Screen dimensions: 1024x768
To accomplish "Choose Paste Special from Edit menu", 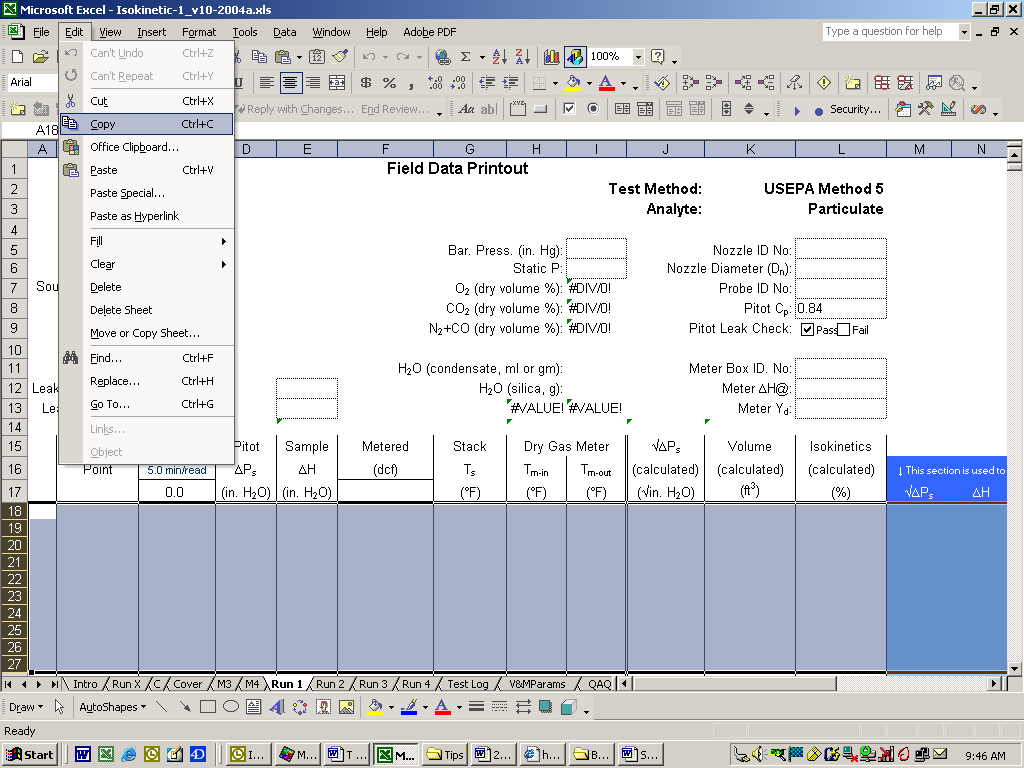I will point(146,193).
